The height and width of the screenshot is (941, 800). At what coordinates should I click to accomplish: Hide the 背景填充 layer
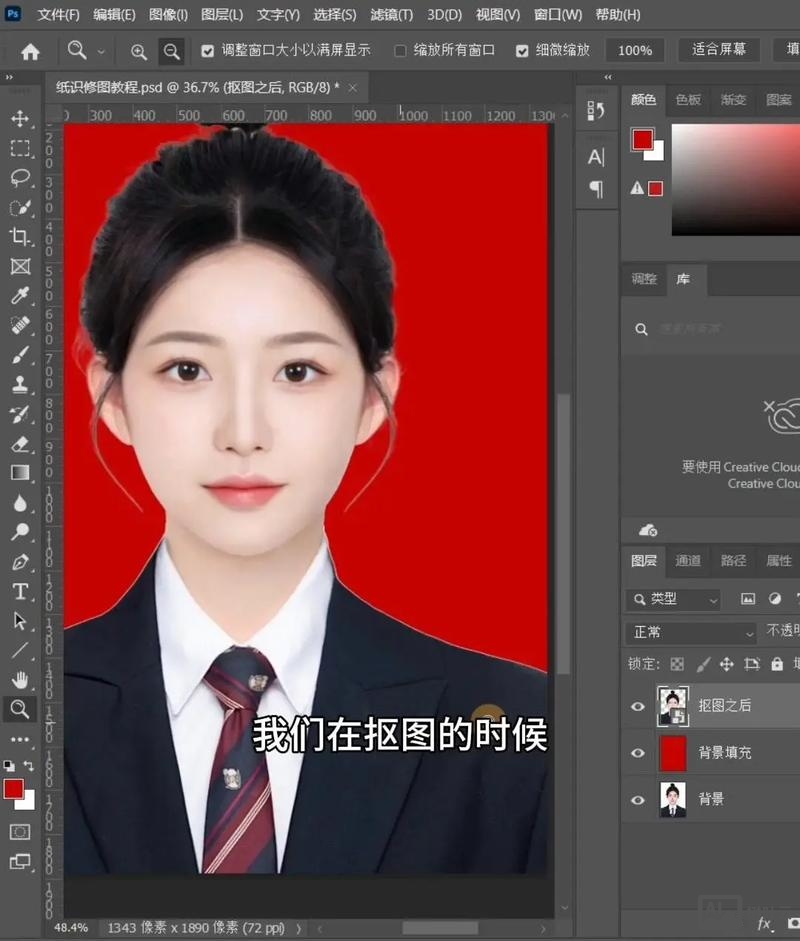[x=638, y=752]
